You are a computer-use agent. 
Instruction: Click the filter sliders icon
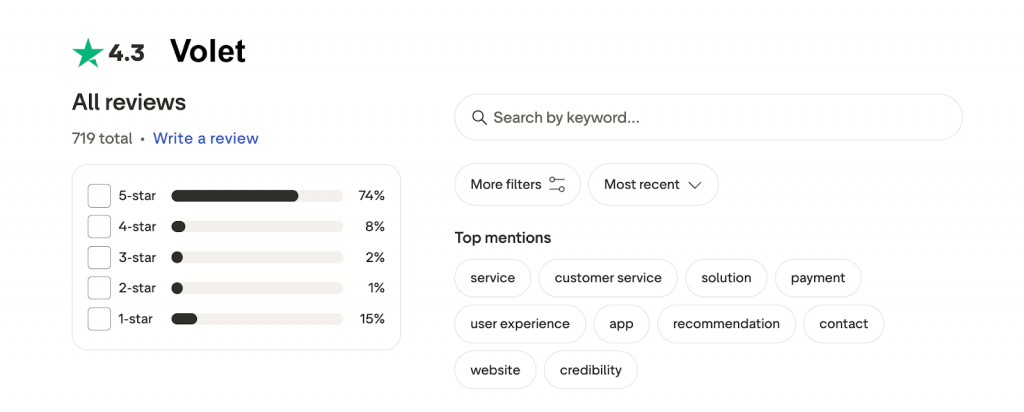coord(557,185)
